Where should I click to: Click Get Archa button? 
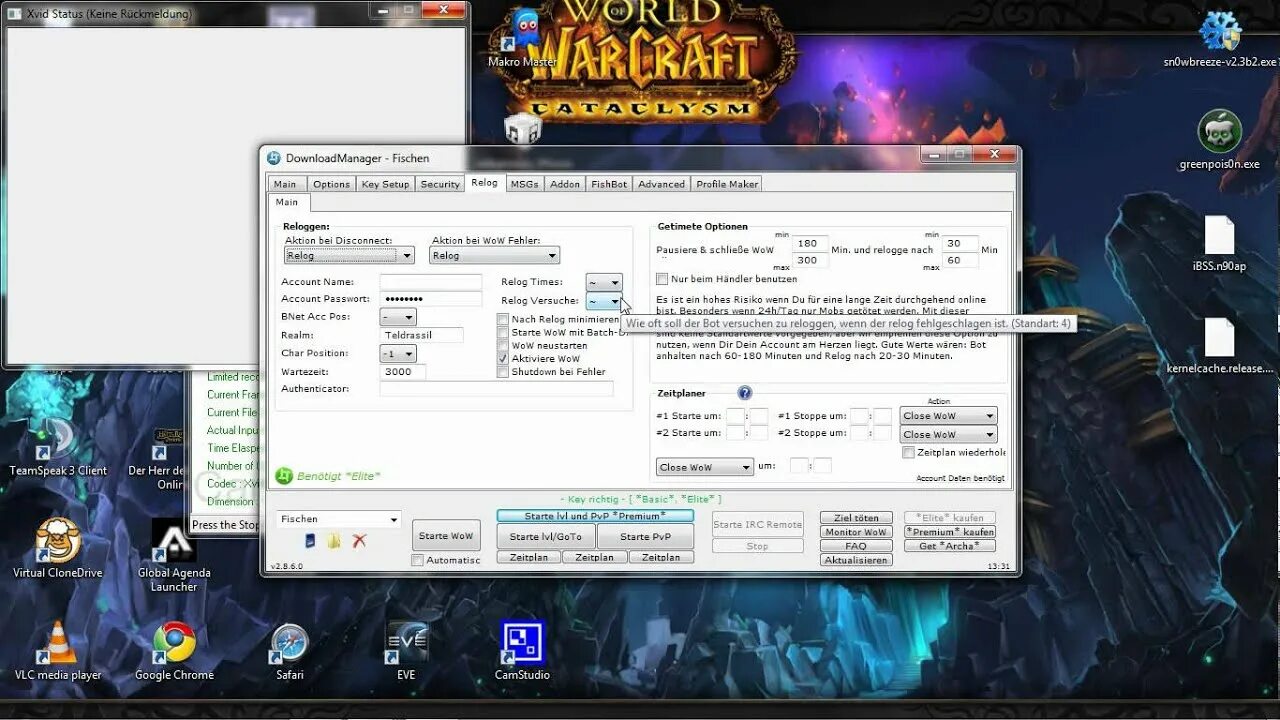click(x=949, y=546)
